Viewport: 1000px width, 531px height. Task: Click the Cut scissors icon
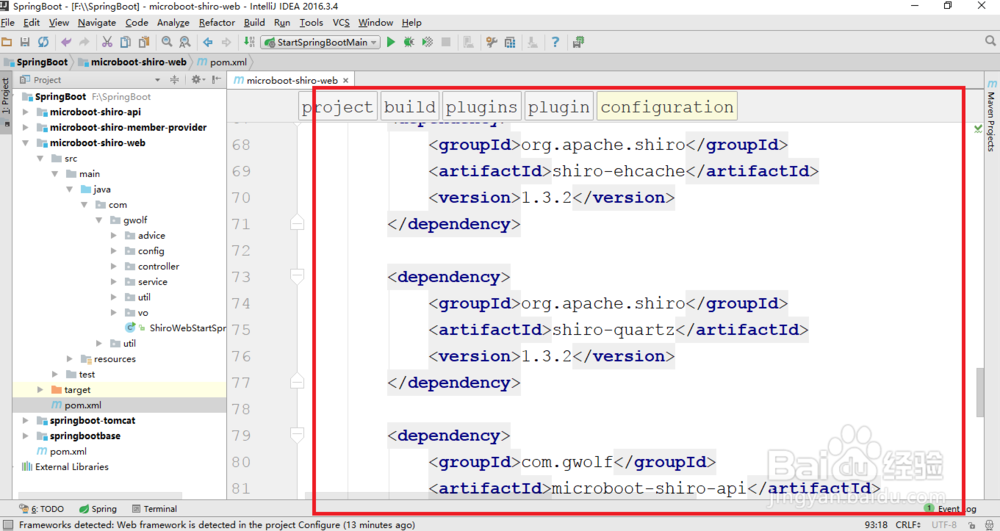[107, 42]
